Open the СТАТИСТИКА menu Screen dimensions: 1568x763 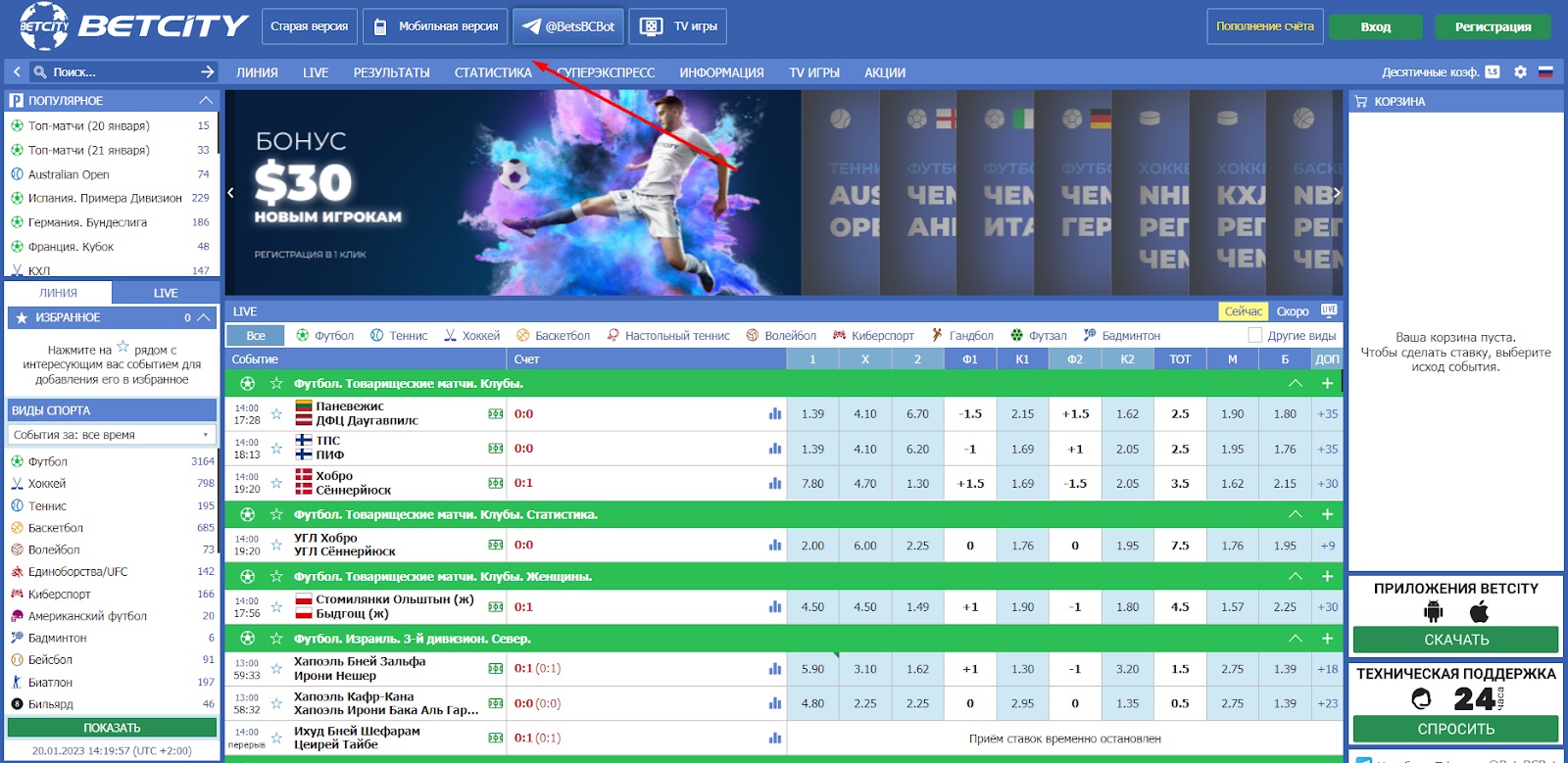point(493,72)
